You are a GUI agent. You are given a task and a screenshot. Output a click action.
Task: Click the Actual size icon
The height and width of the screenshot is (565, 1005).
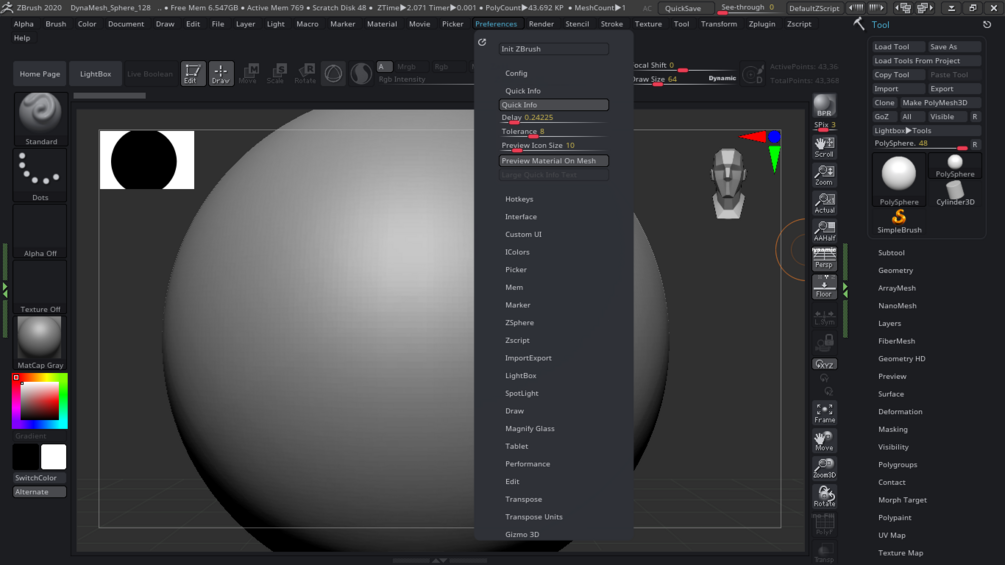click(x=824, y=203)
